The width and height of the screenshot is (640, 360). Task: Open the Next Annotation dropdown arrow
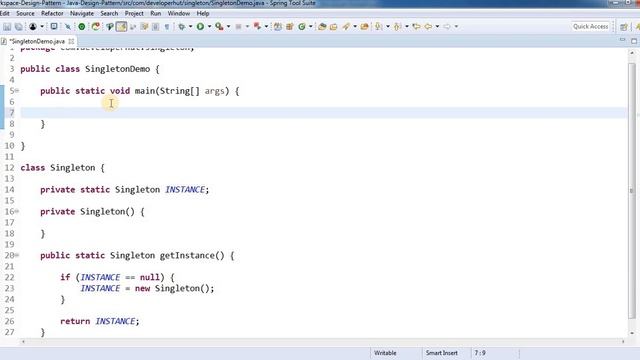pos(388,27)
